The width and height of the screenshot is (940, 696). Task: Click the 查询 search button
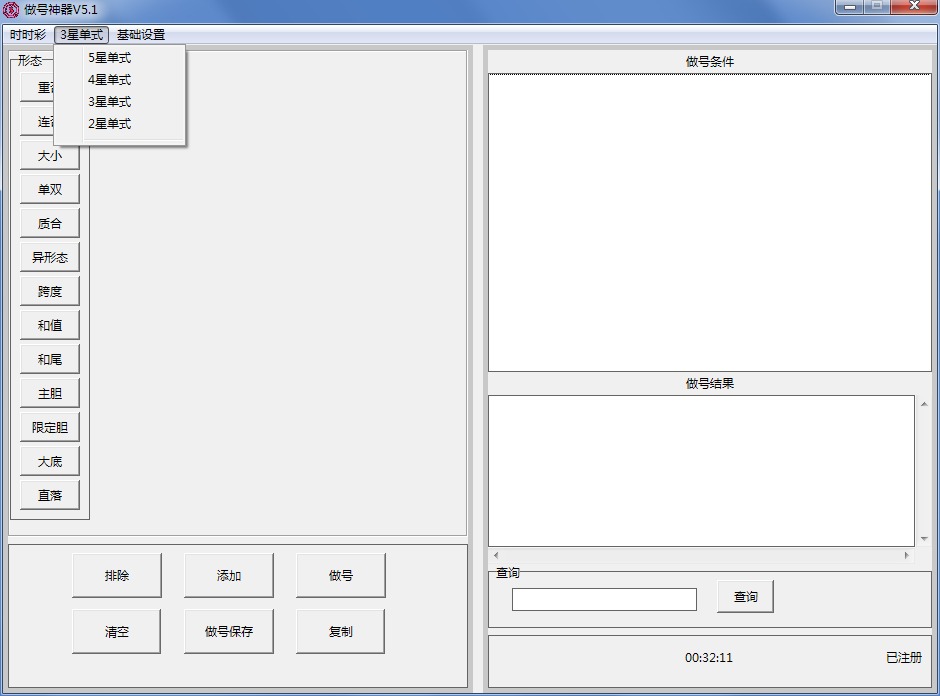(x=745, y=597)
